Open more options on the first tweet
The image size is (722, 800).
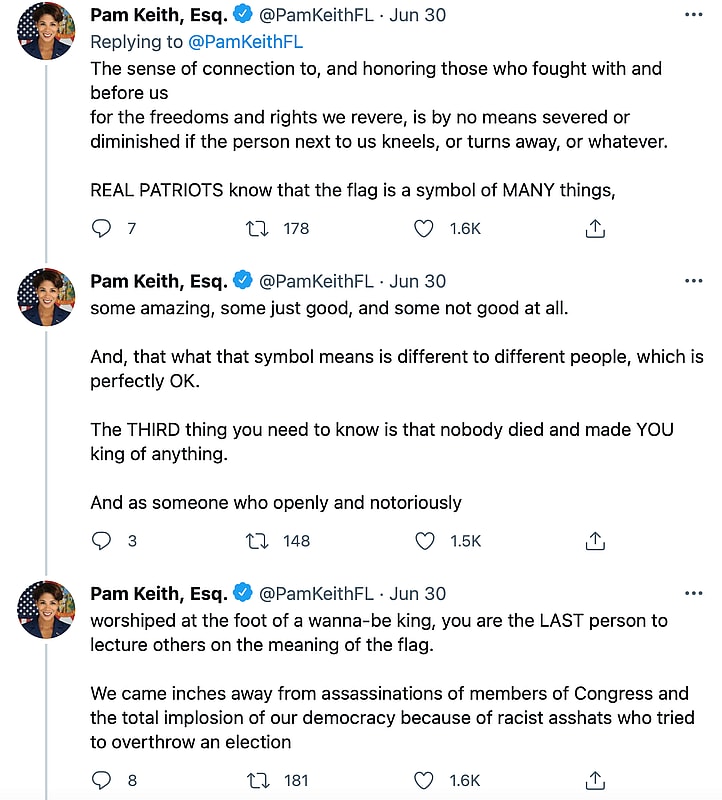[x=693, y=16]
